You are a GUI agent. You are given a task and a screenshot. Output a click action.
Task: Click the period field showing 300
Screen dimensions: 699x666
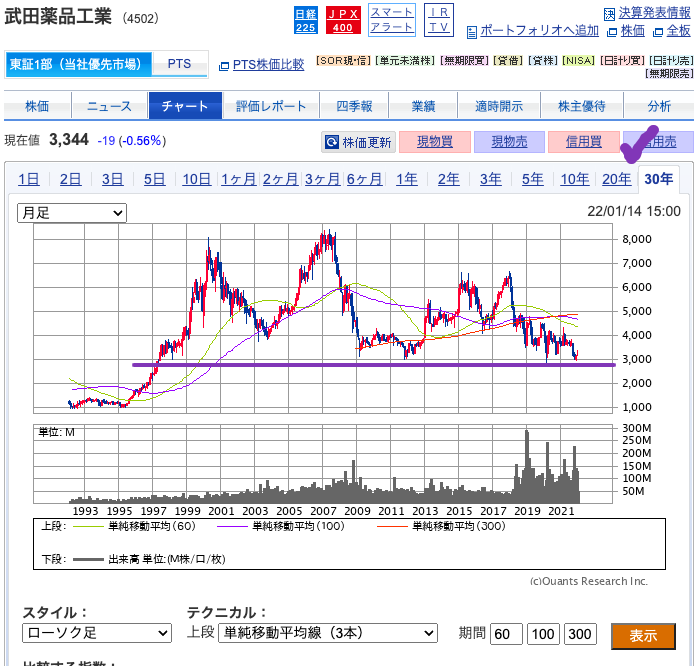coord(580,634)
